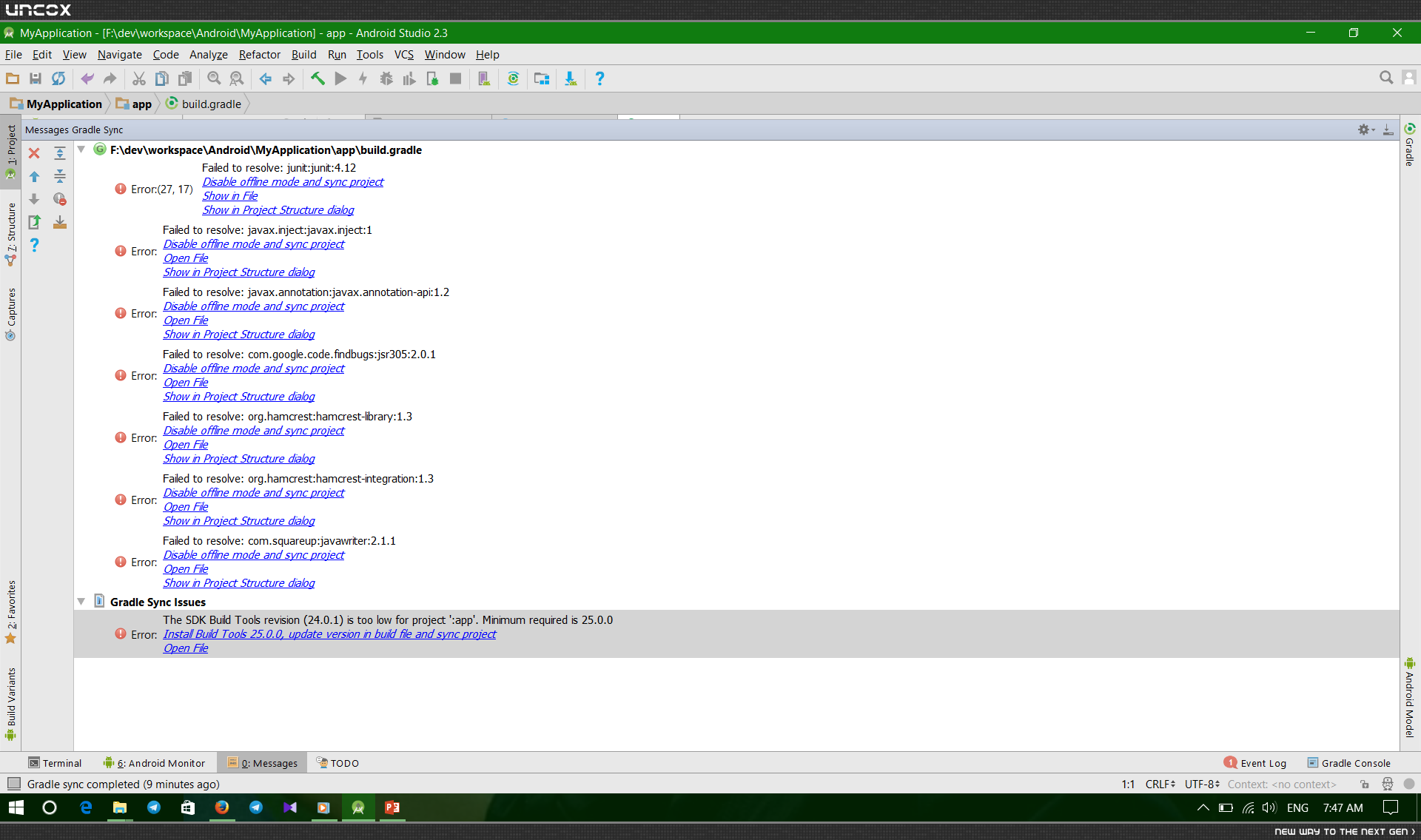Click the Apply Changes lightning icon
Screen dimensions: 1421x840
pyautogui.click(x=363, y=78)
